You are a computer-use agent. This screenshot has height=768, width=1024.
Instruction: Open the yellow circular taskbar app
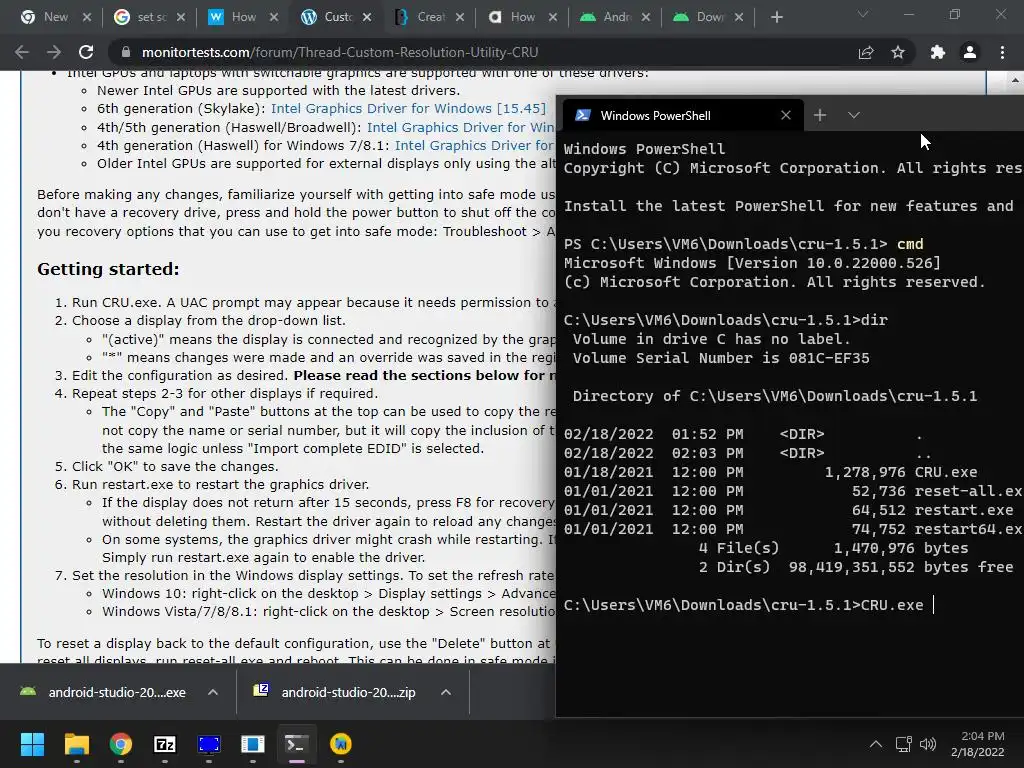click(341, 744)
